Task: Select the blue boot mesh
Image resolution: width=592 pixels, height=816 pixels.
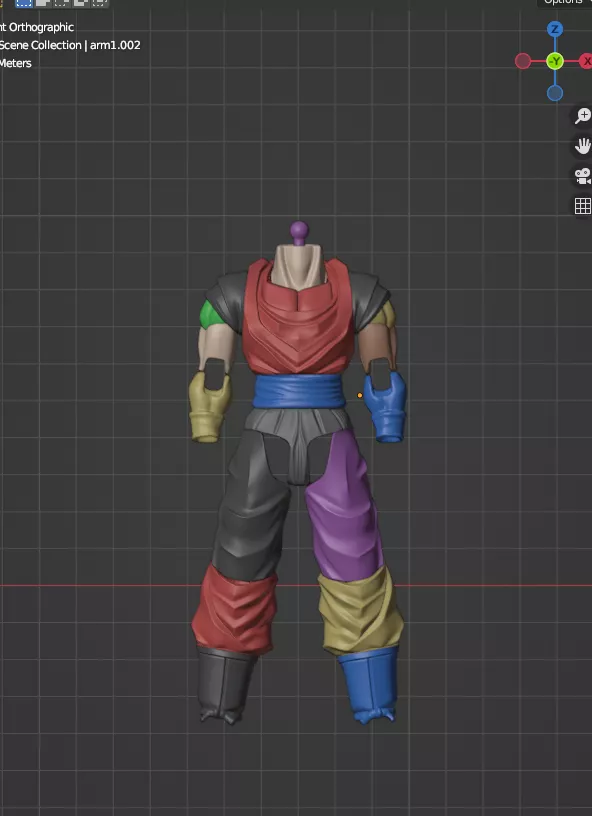Action: [x=369, y=684]
